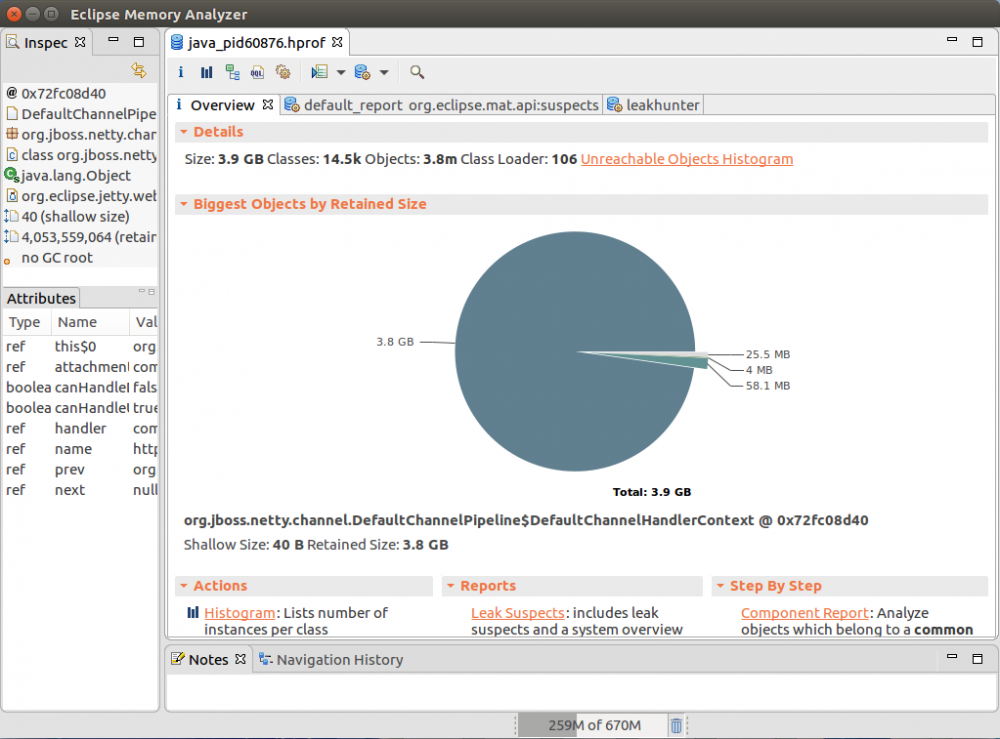This screenshot has height=739, width=1000.
Task: Run garbage collector trash icon
Action: (676, 725)
